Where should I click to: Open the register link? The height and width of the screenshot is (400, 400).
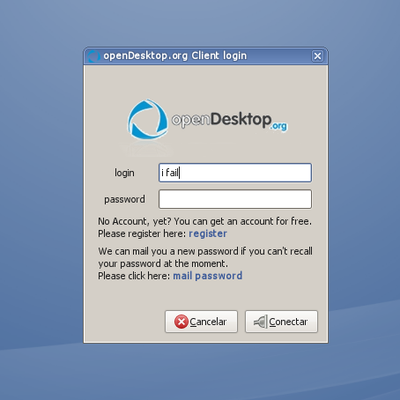click(x=208, y=234)
